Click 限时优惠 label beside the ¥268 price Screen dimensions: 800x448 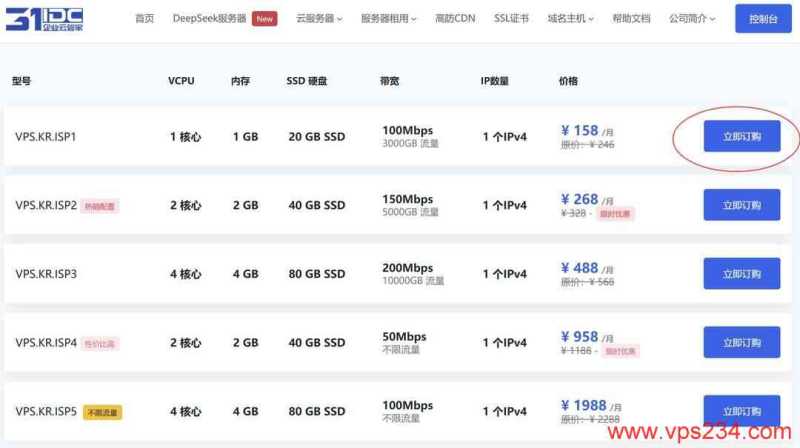pyautogui.click(x=617, y=213)
